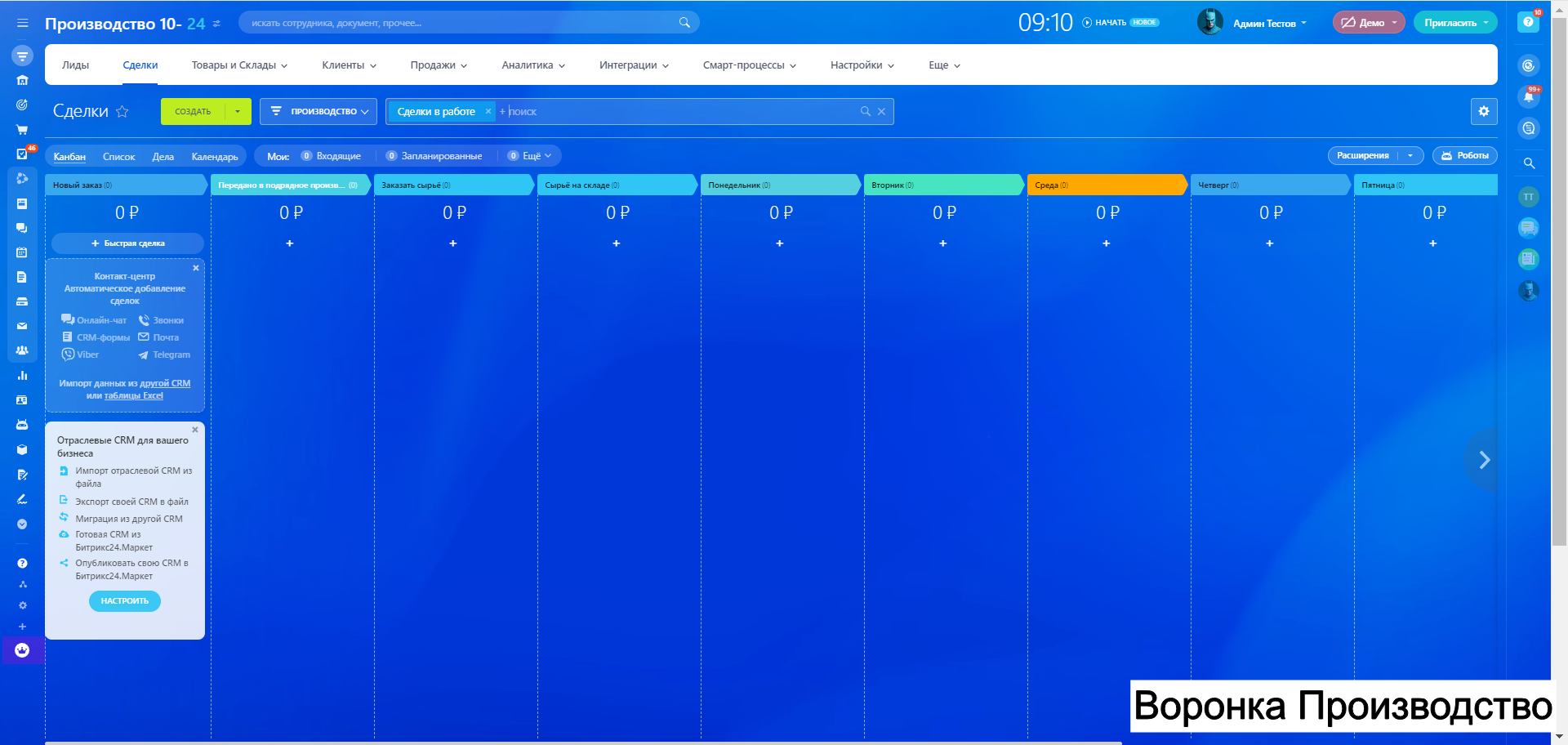Toggle the Запланированные counter filter

coord(434,156)
